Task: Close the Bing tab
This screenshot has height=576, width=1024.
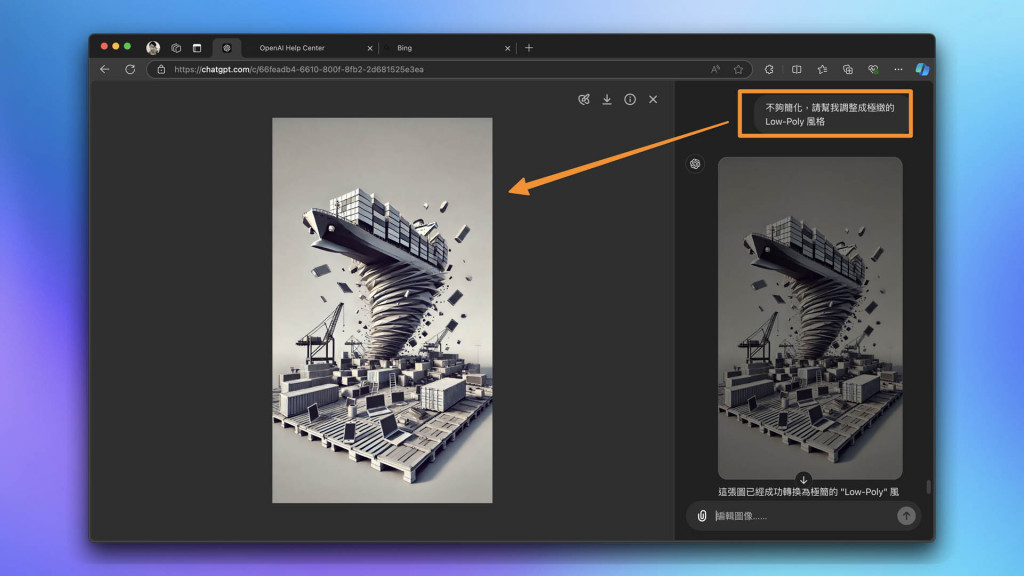Action: pyautogui.click(x=507, y=48)
